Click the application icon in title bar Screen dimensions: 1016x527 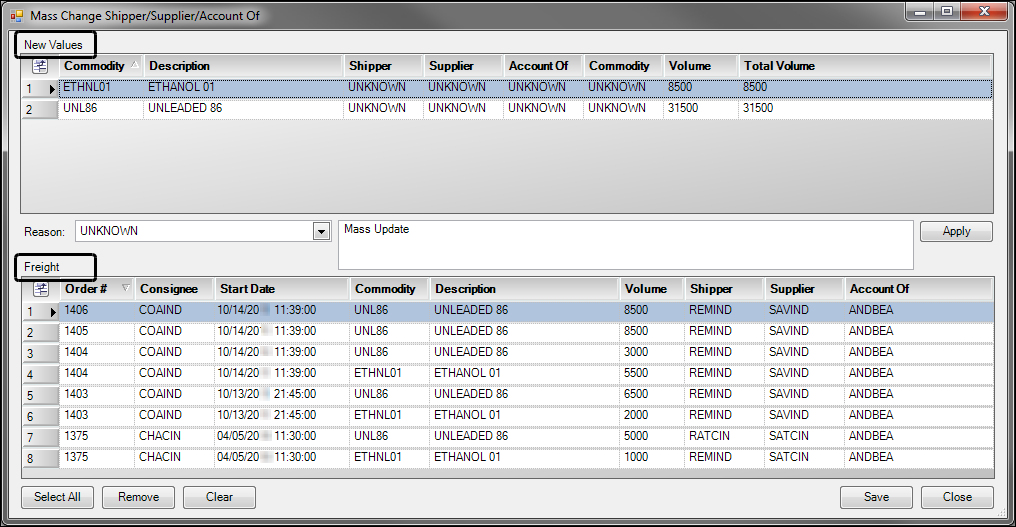16,15
